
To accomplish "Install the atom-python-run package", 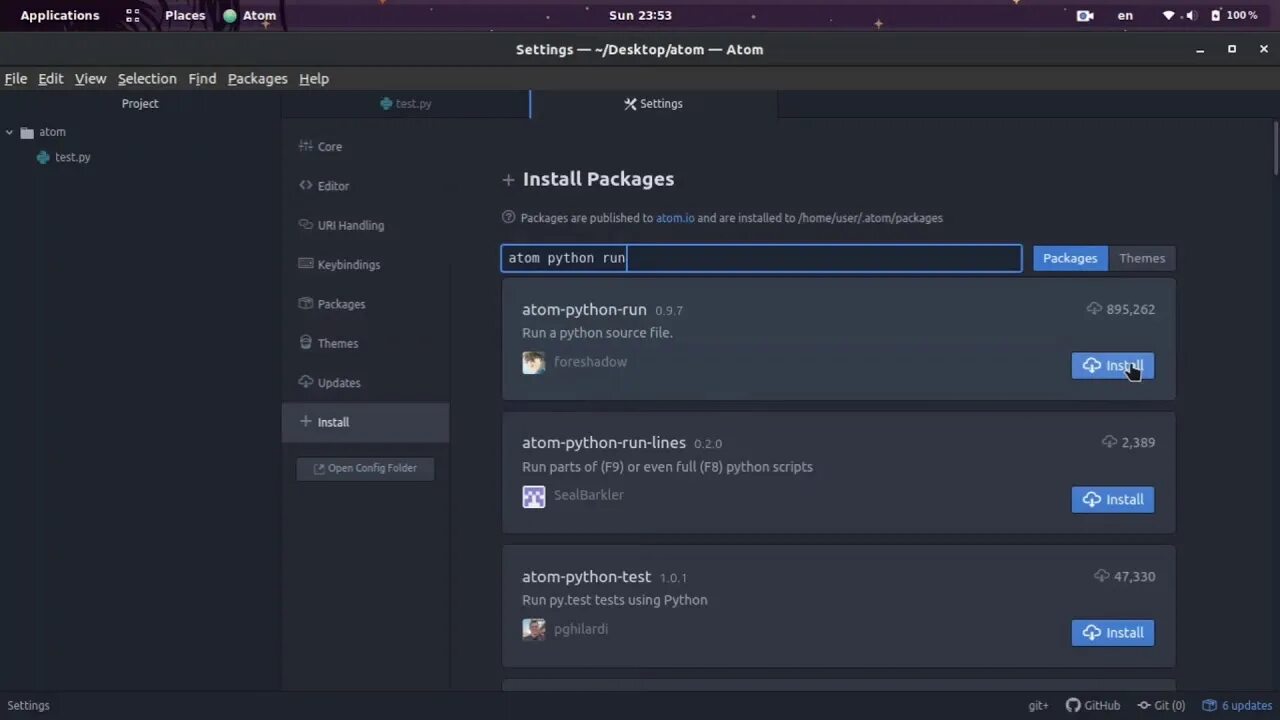I will 1113,366.
